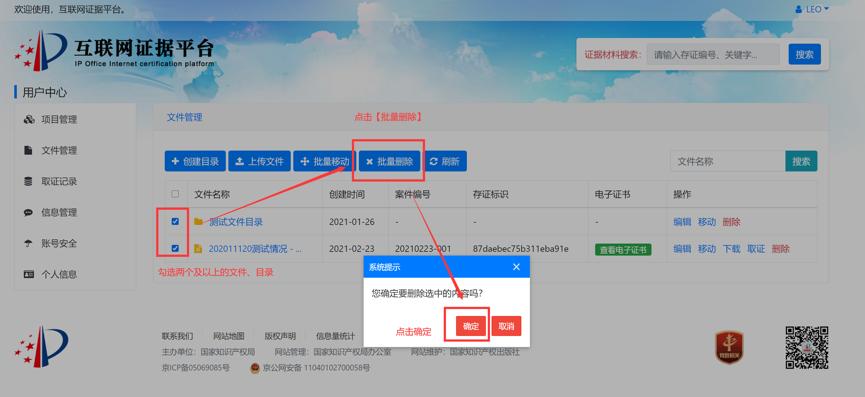Click 编辑 in the 202011120测试情况 row

pos(682,249)
